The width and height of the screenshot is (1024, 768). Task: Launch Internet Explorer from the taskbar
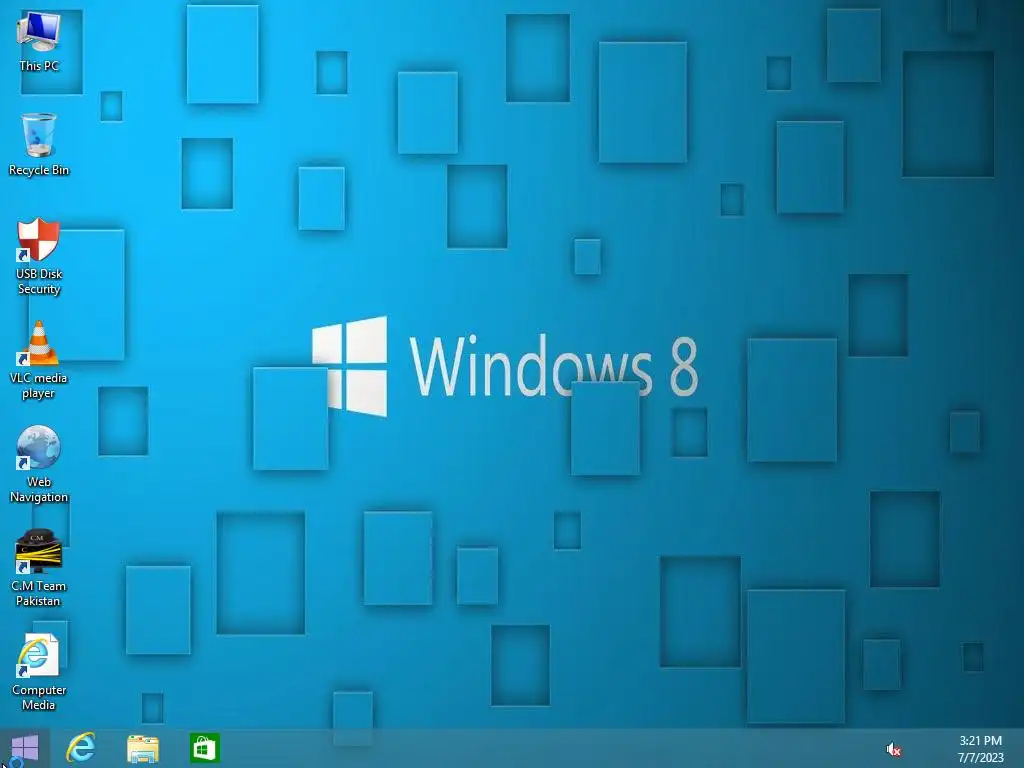(x=81, y=748)
